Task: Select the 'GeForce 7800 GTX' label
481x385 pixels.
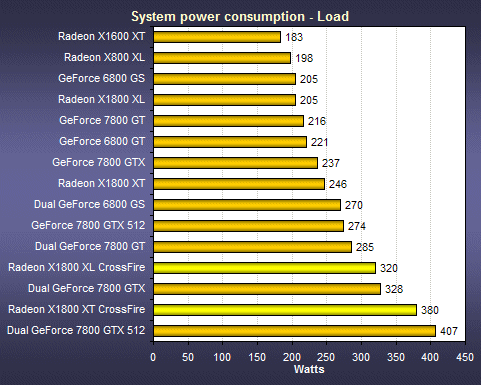Action: pos(99,162)
